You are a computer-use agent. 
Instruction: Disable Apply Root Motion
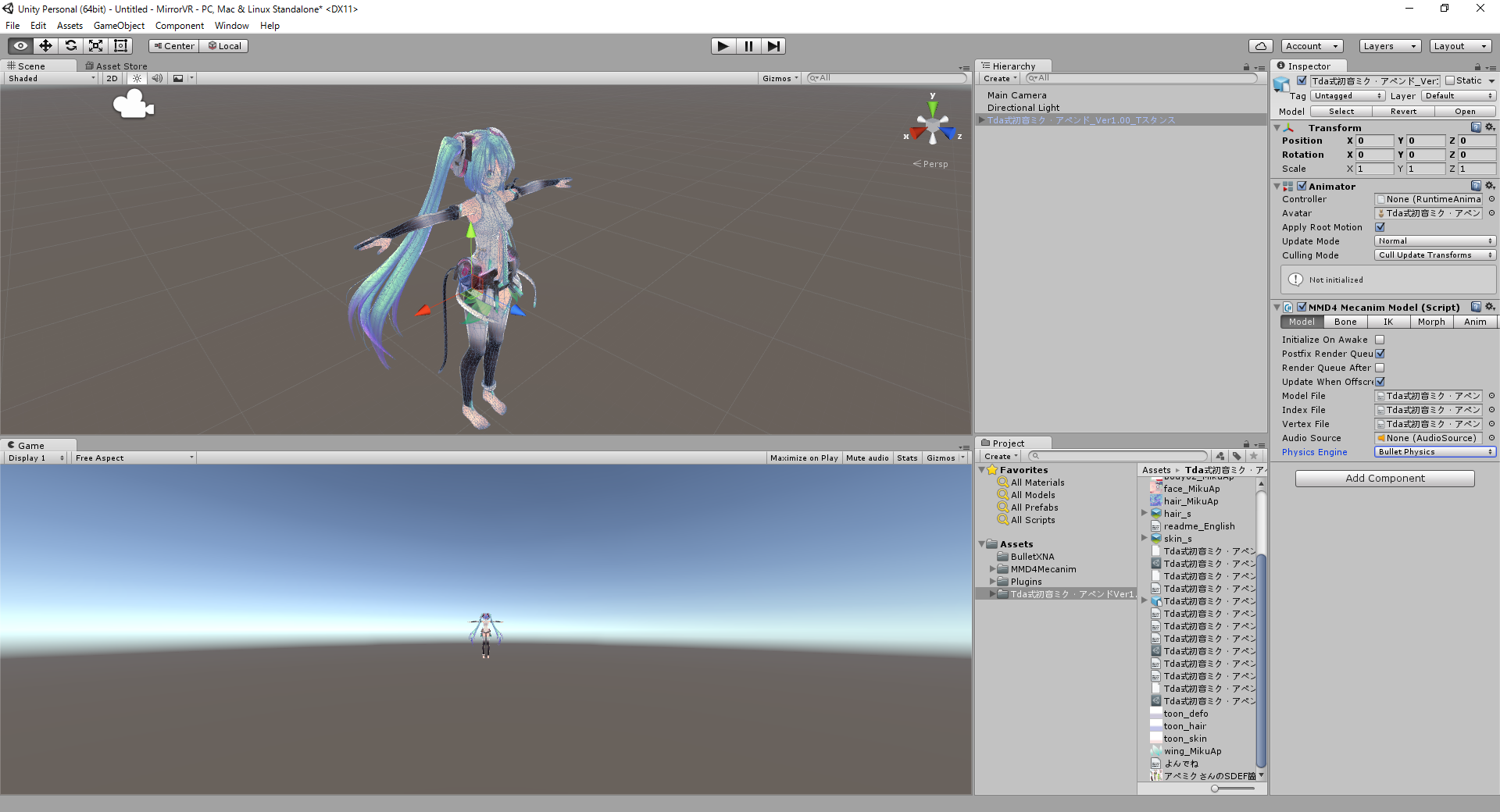[1380, 227]
